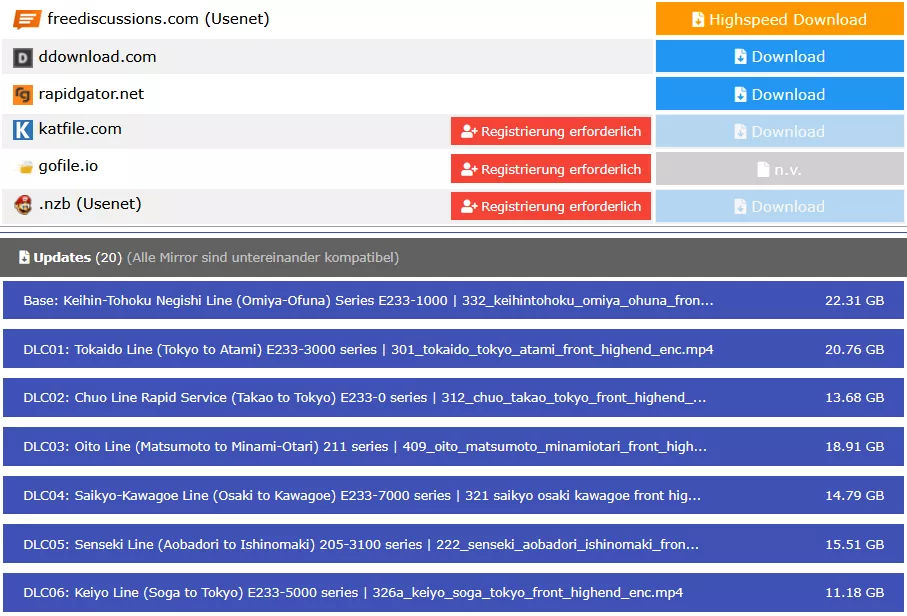Download from the rapidgator.net mirror
Viewport: 907px width, 616px height.
(779, 94)
